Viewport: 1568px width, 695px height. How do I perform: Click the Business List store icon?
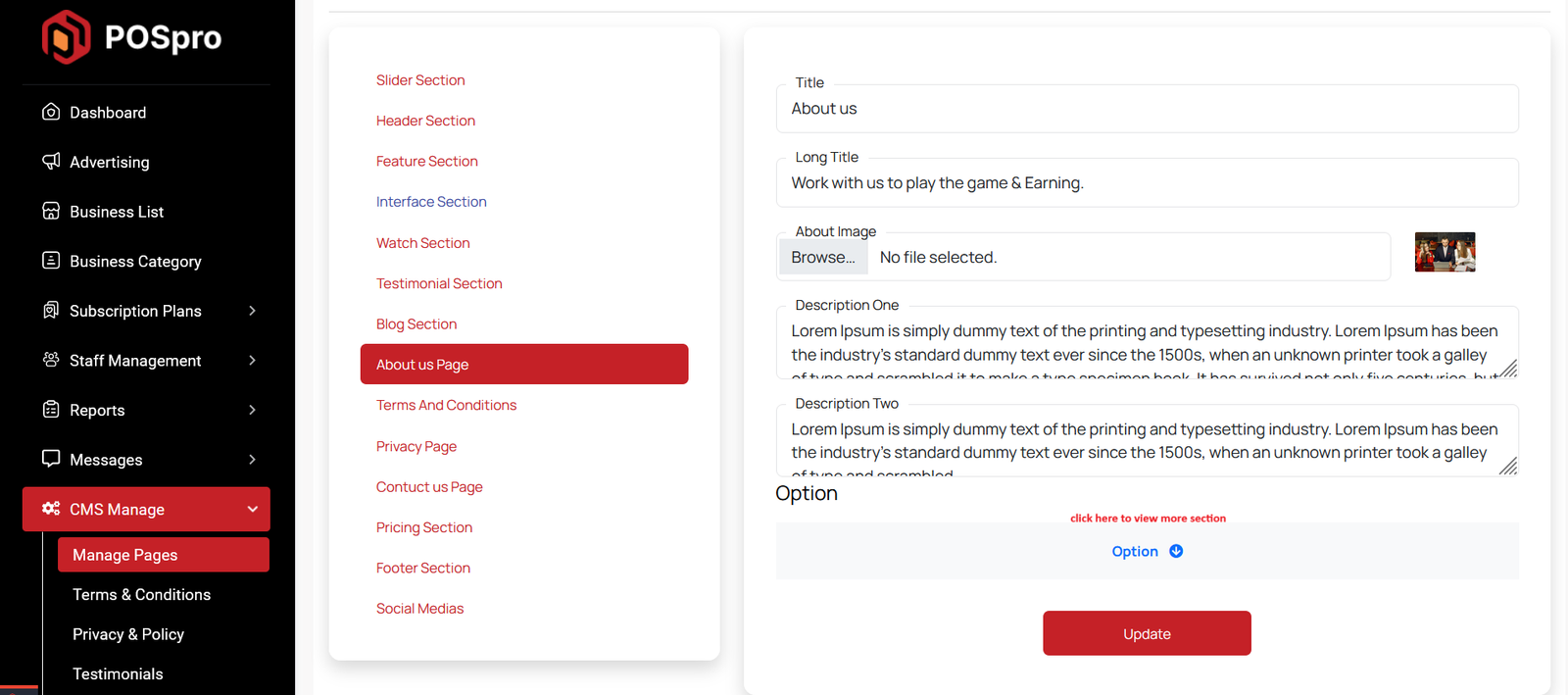51,211
